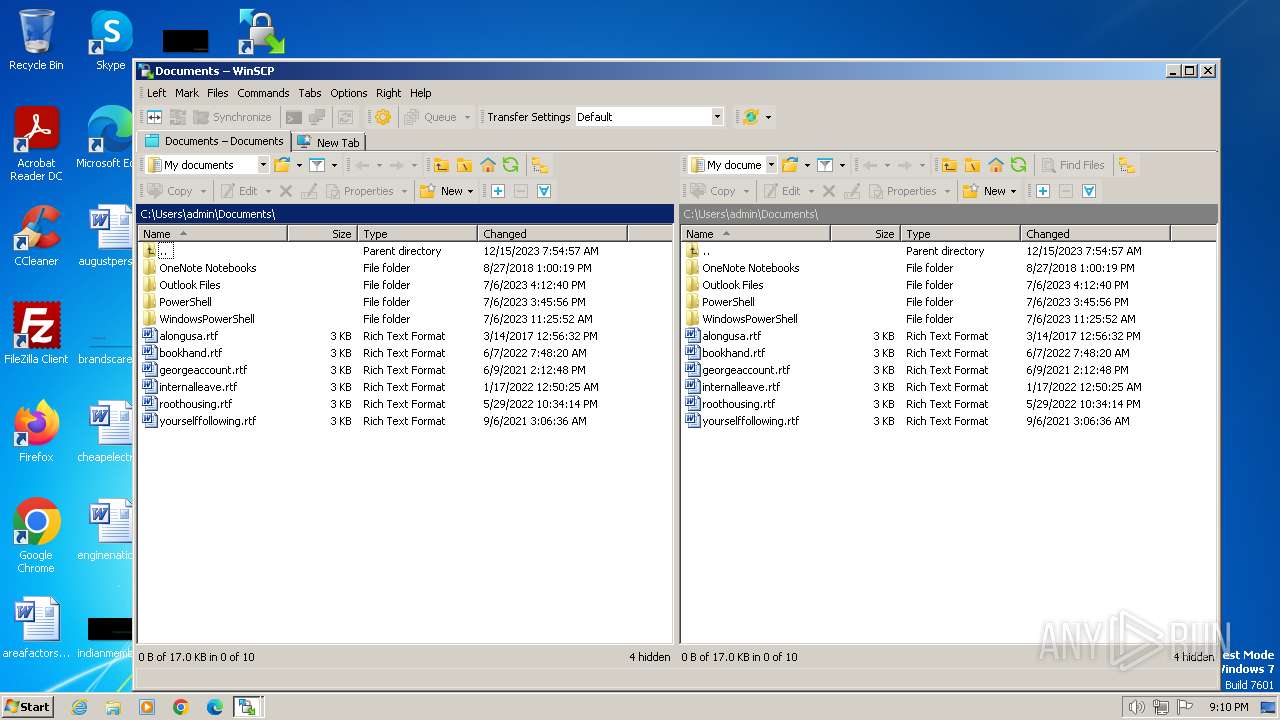Switch to Documents – Documents tab
This screenshot has height=720, width=1280.
coord(214,141)
